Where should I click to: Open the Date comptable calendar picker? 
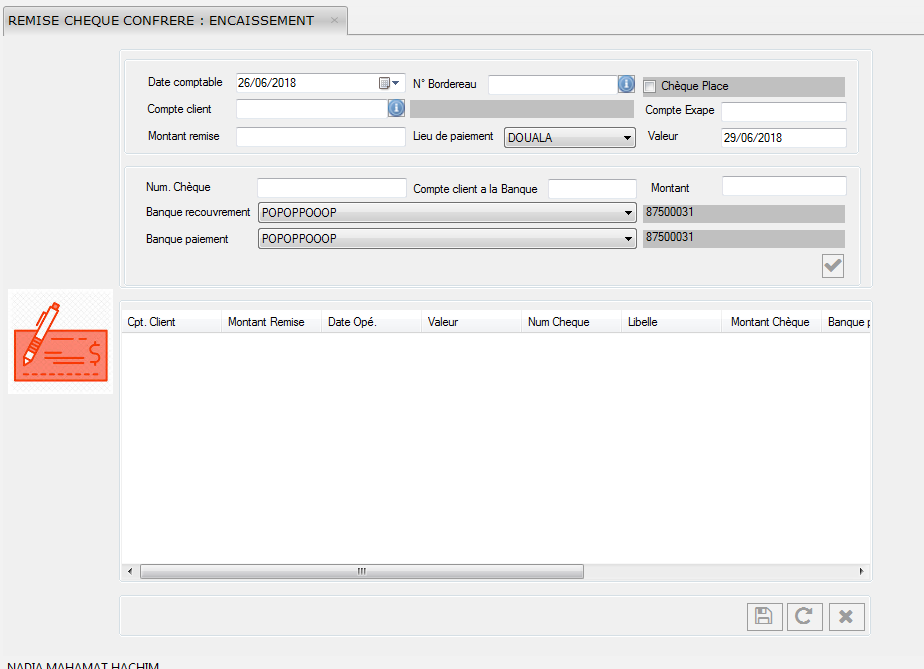(x=389, y=83)
